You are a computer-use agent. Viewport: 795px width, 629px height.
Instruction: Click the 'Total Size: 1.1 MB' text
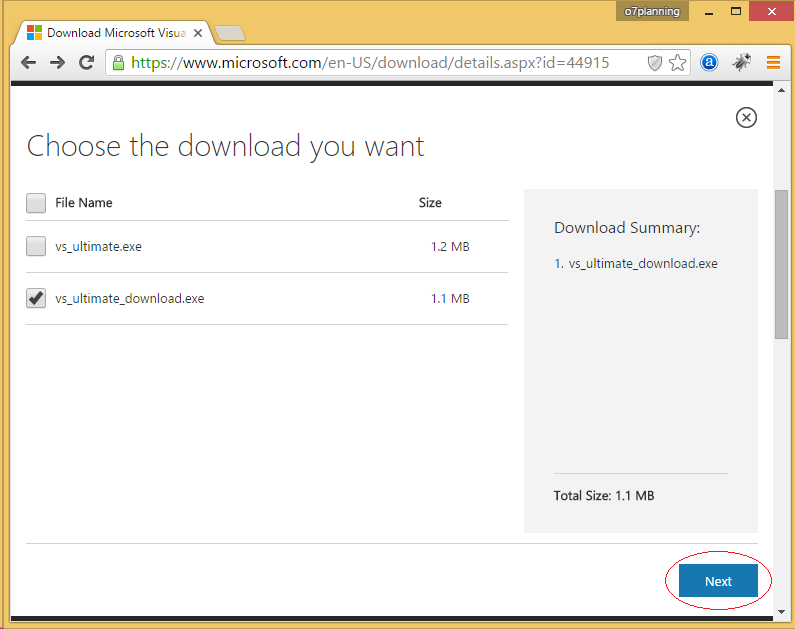pos(604,496)
